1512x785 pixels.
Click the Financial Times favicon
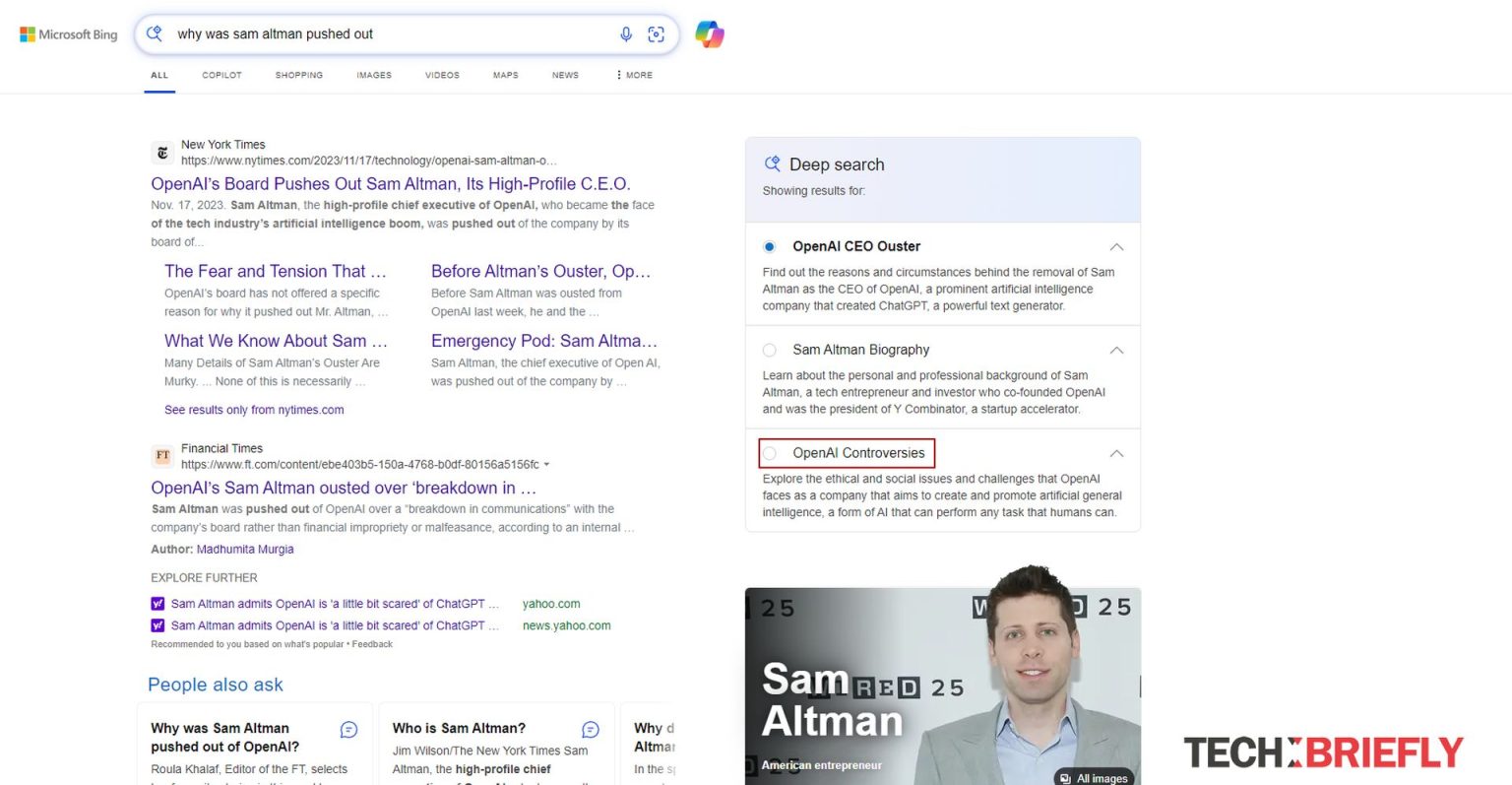click(x=162, y=456)
